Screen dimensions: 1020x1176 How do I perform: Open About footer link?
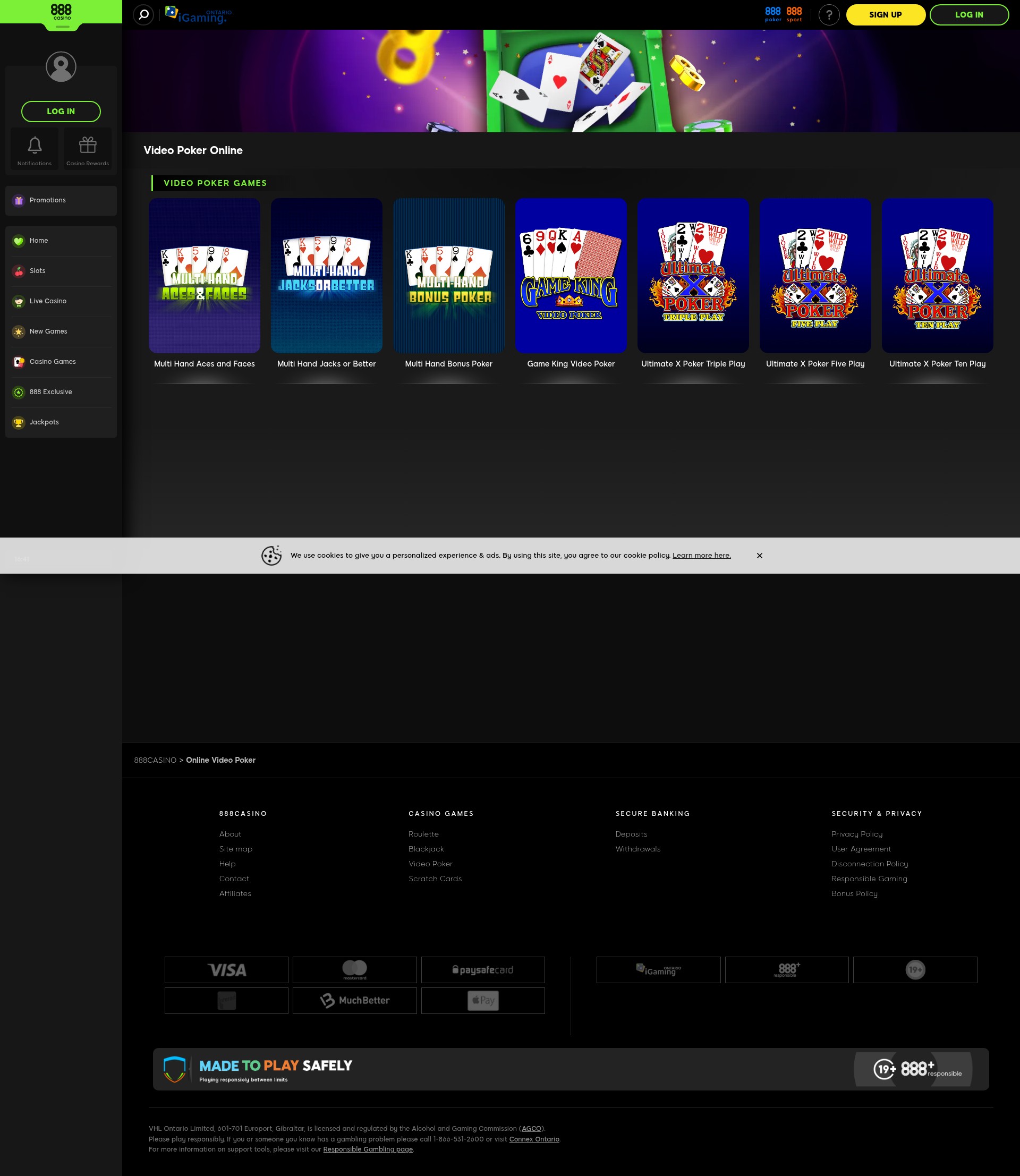click(230, 834)
